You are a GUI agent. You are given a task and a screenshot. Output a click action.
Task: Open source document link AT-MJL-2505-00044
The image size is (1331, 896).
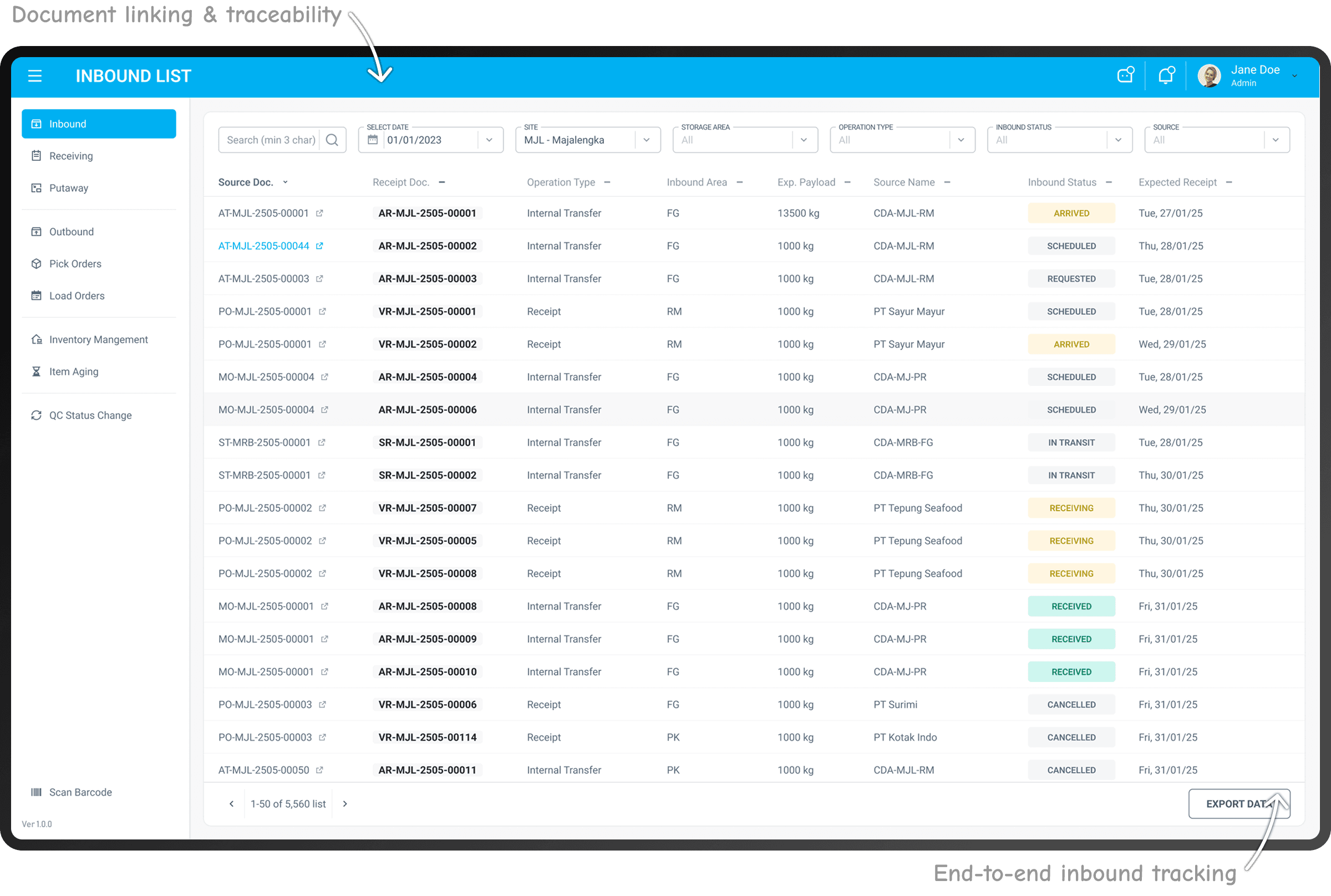[x=263, y=246]
